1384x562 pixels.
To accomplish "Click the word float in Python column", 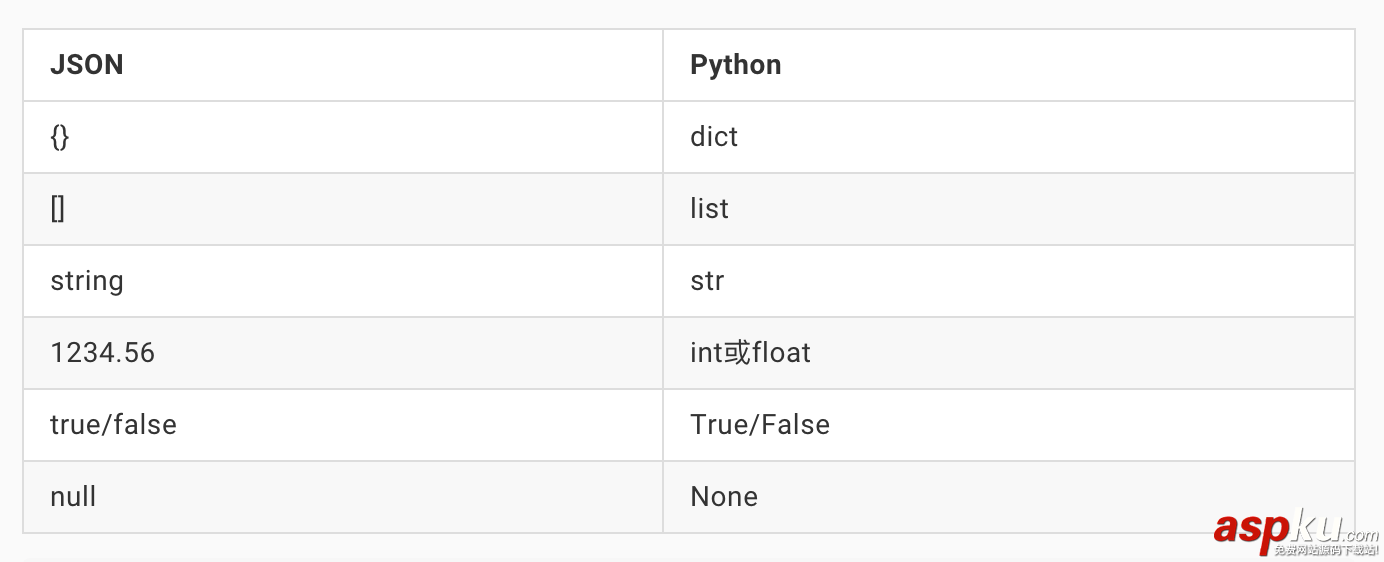I will [x=782, y=353].
